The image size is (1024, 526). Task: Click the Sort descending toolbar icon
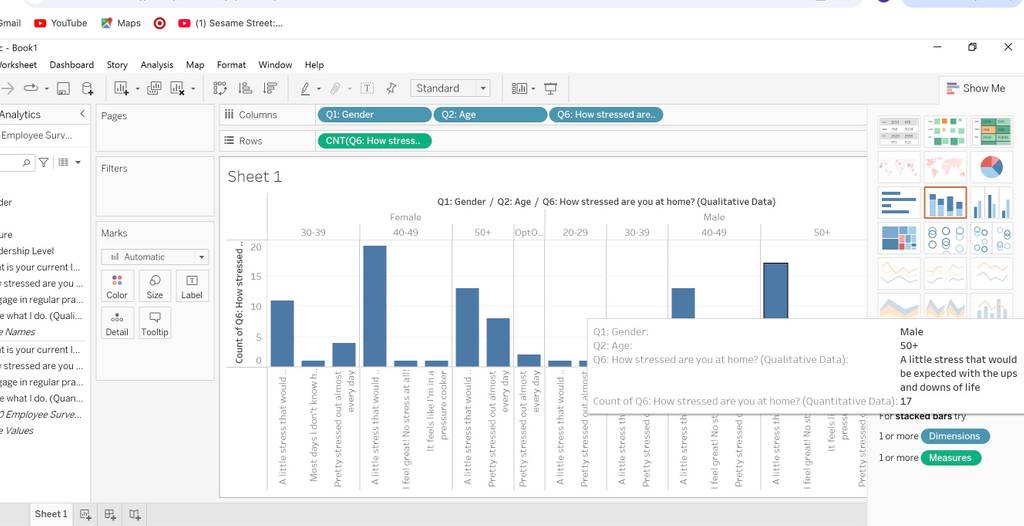pyautogui.click(x=270, y=88)
